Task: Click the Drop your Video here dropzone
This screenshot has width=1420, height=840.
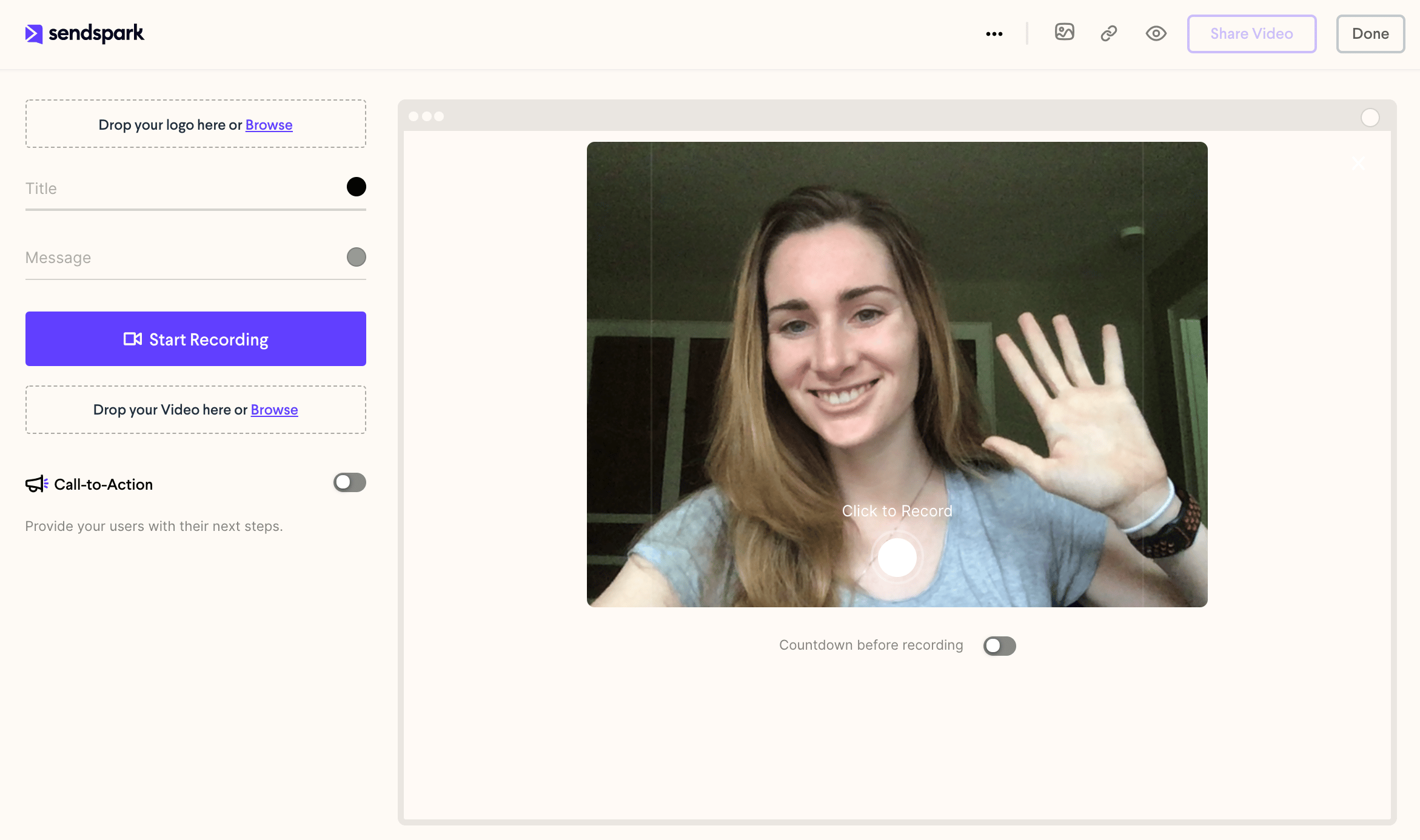Action: (x=195, y=410)
